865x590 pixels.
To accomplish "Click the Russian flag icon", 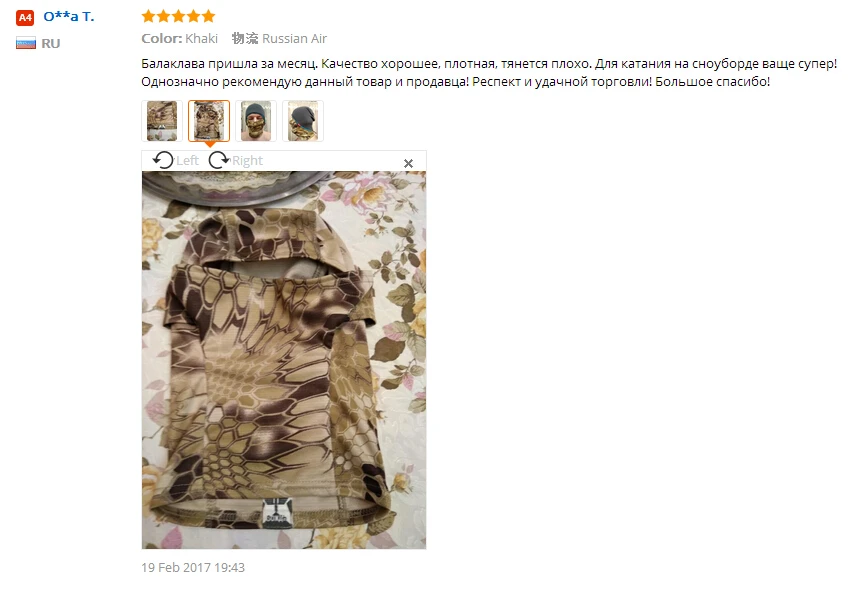I will (x=26, y=43).
